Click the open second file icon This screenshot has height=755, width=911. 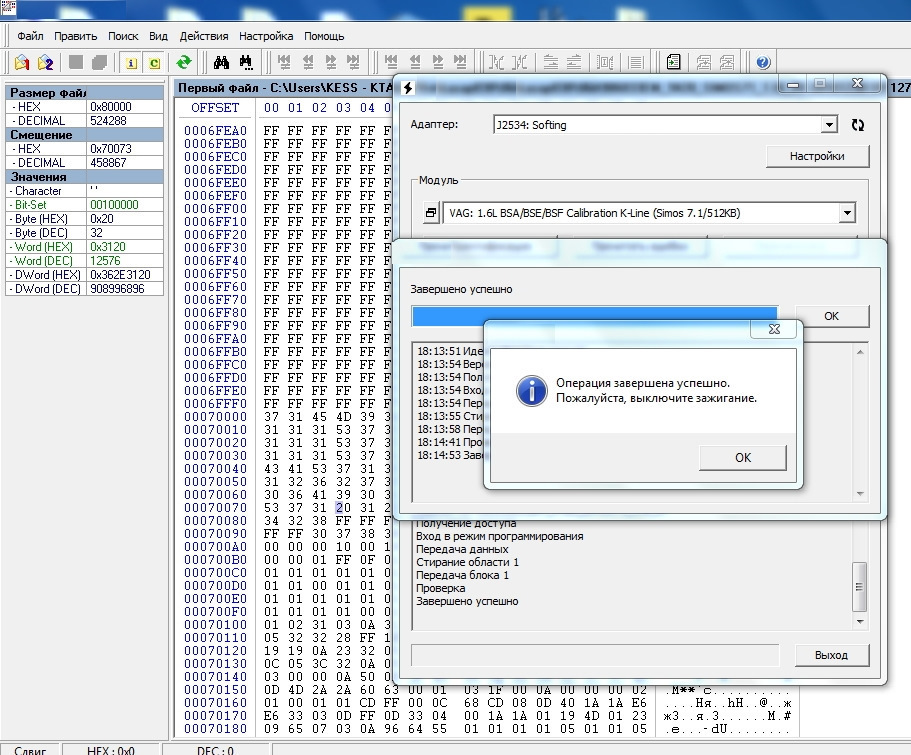(x=45, y=62)
